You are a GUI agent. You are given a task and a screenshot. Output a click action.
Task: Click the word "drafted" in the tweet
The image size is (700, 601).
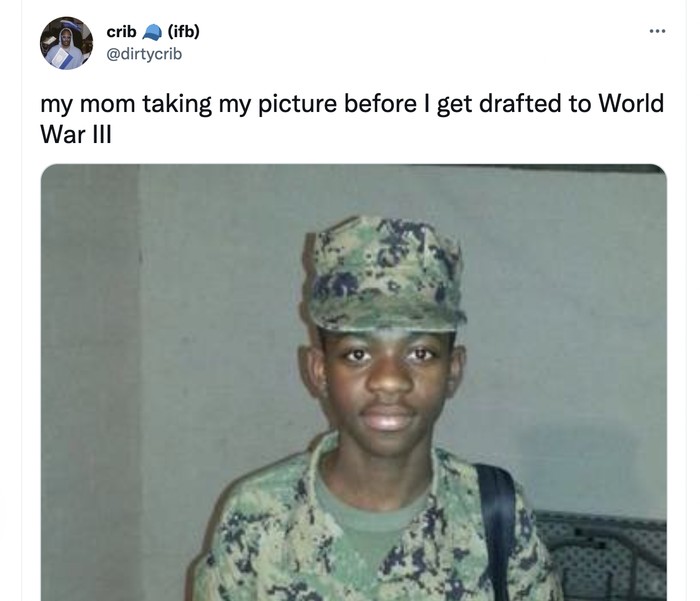[x=520, y=104]
